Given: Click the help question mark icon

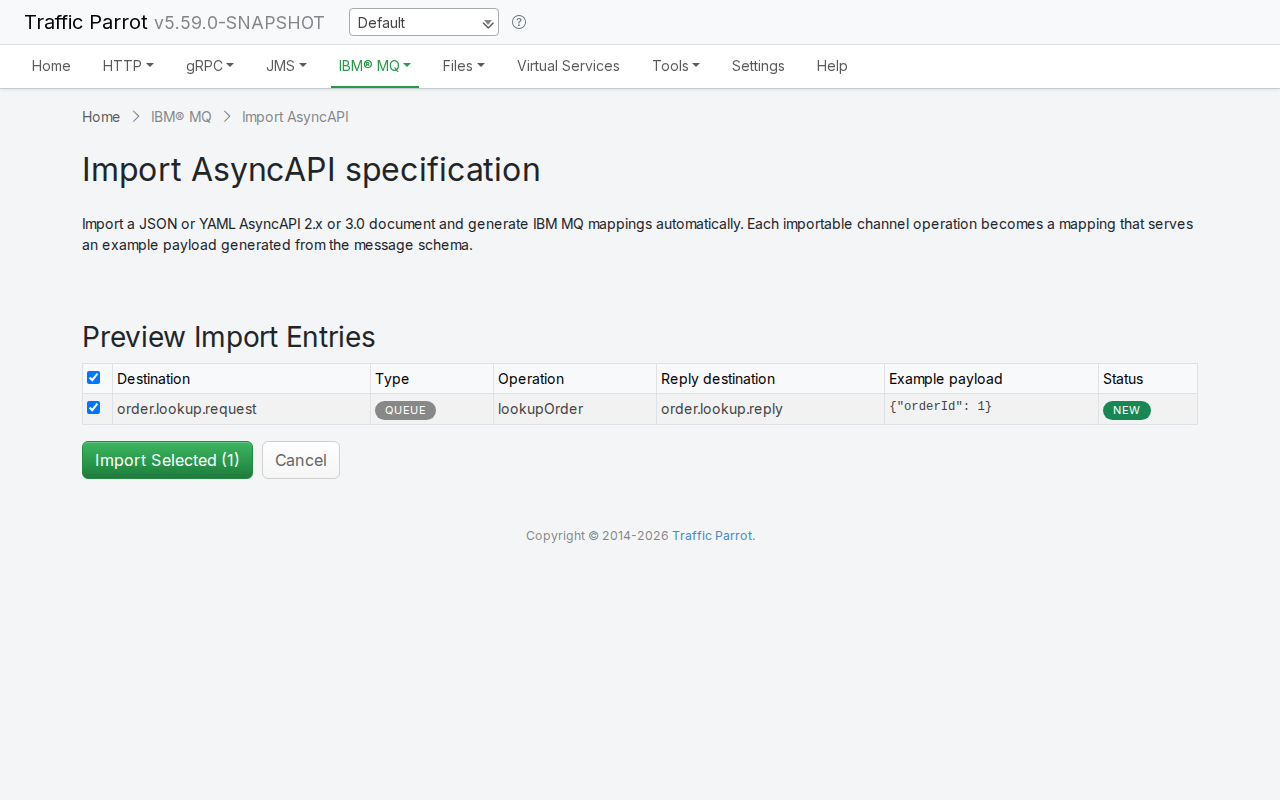Looking at the screenshot, I should click(x=519, y=22).
